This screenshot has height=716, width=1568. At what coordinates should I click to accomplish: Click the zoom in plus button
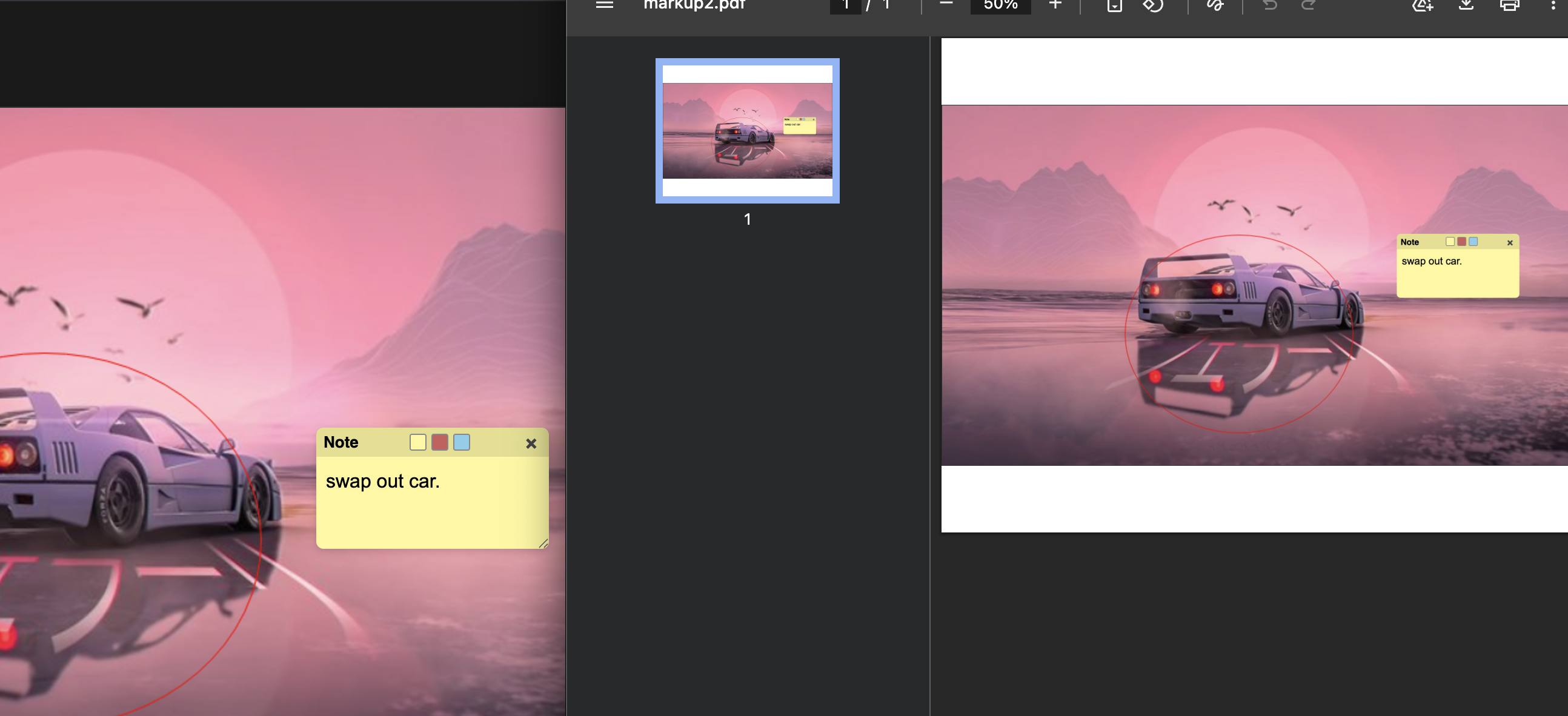pos(1055,4)
